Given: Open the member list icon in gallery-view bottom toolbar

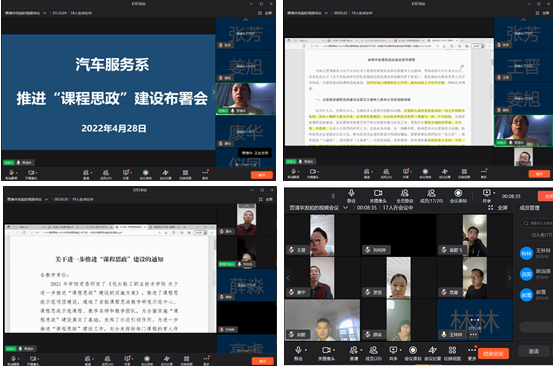Looking at the screenshot, I should (373, 350).
